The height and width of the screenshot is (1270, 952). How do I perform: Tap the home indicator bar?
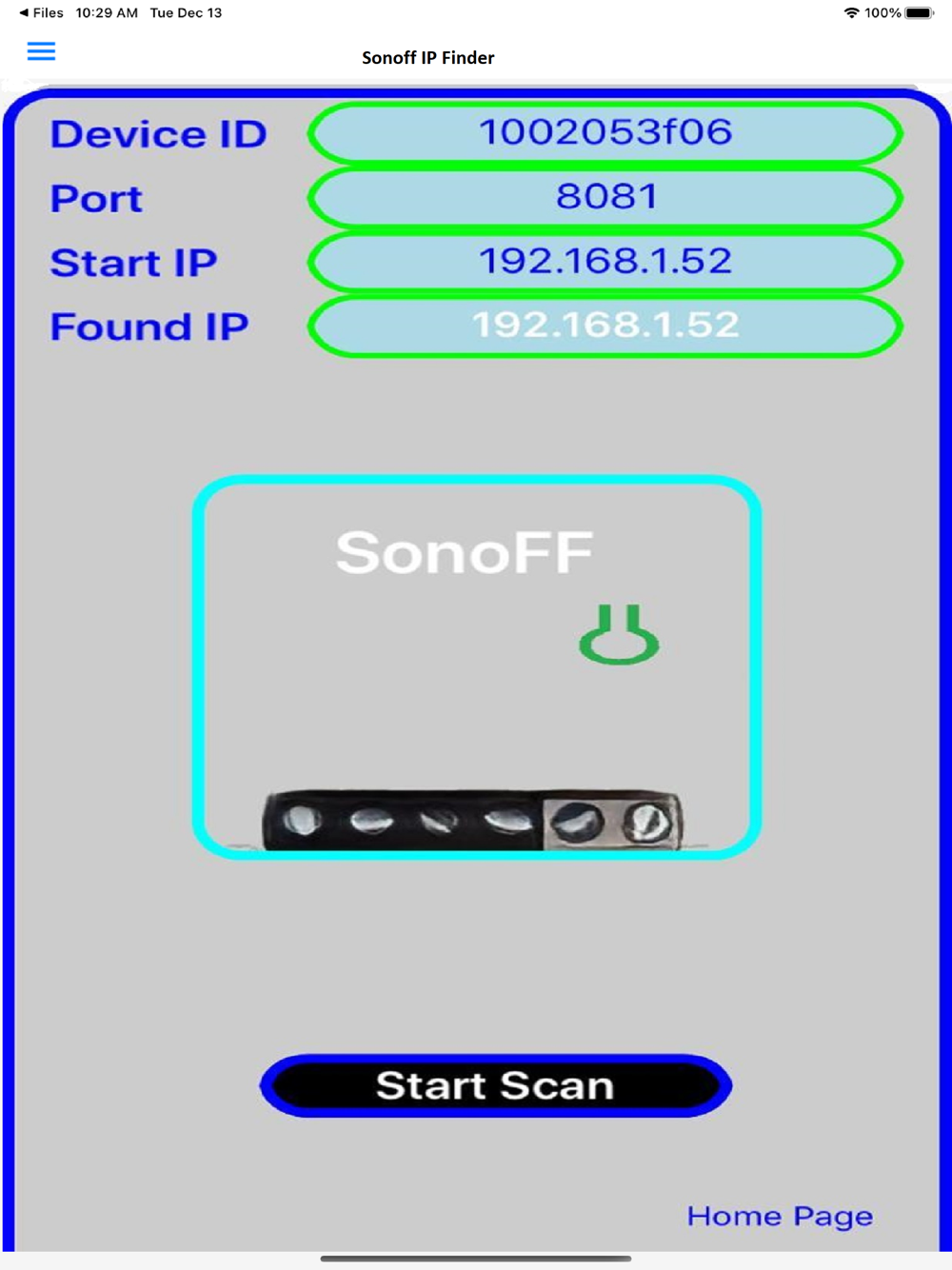(476, 1259)
